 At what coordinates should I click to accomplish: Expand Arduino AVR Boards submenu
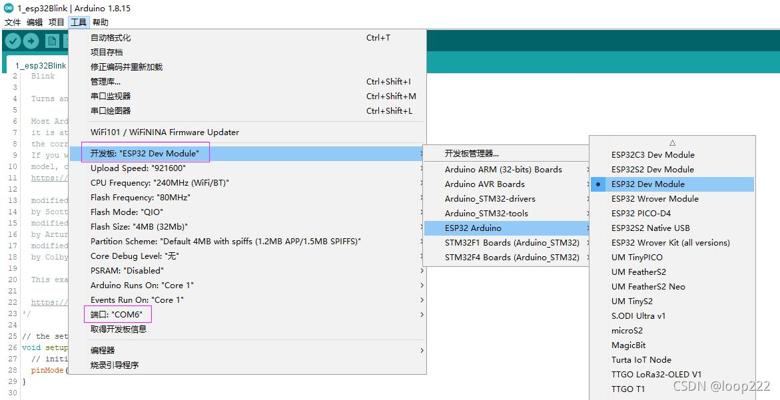(x=506, y=184)
